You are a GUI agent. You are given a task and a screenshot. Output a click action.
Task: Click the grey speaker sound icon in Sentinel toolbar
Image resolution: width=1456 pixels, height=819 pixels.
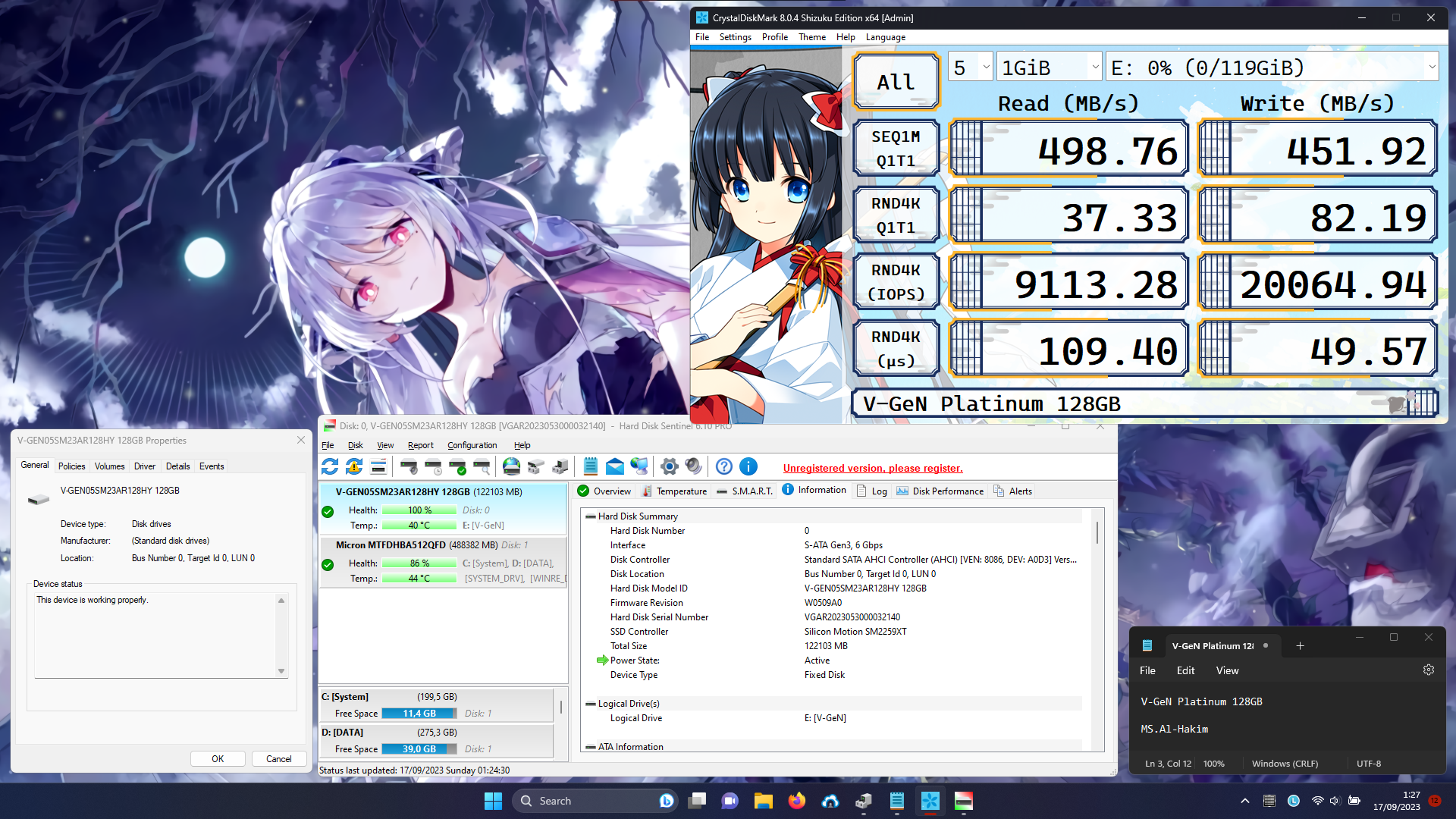[694, 466]
